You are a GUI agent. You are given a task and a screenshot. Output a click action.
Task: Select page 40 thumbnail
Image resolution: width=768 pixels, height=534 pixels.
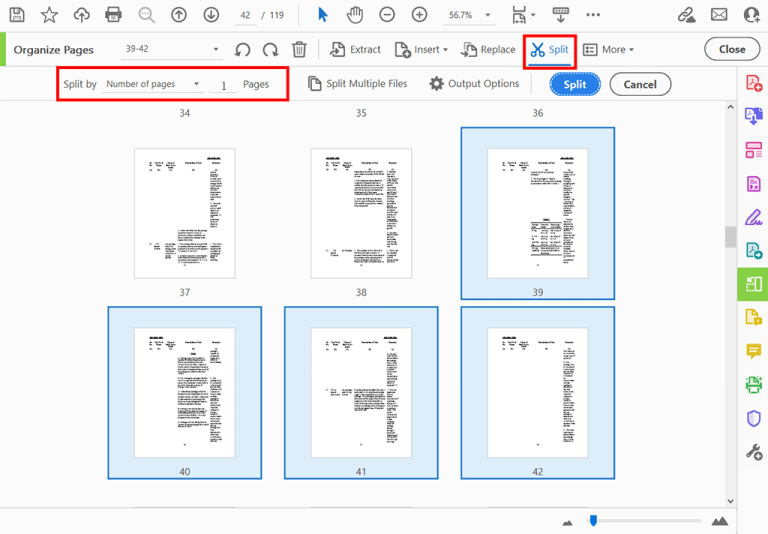click(185, 392)
